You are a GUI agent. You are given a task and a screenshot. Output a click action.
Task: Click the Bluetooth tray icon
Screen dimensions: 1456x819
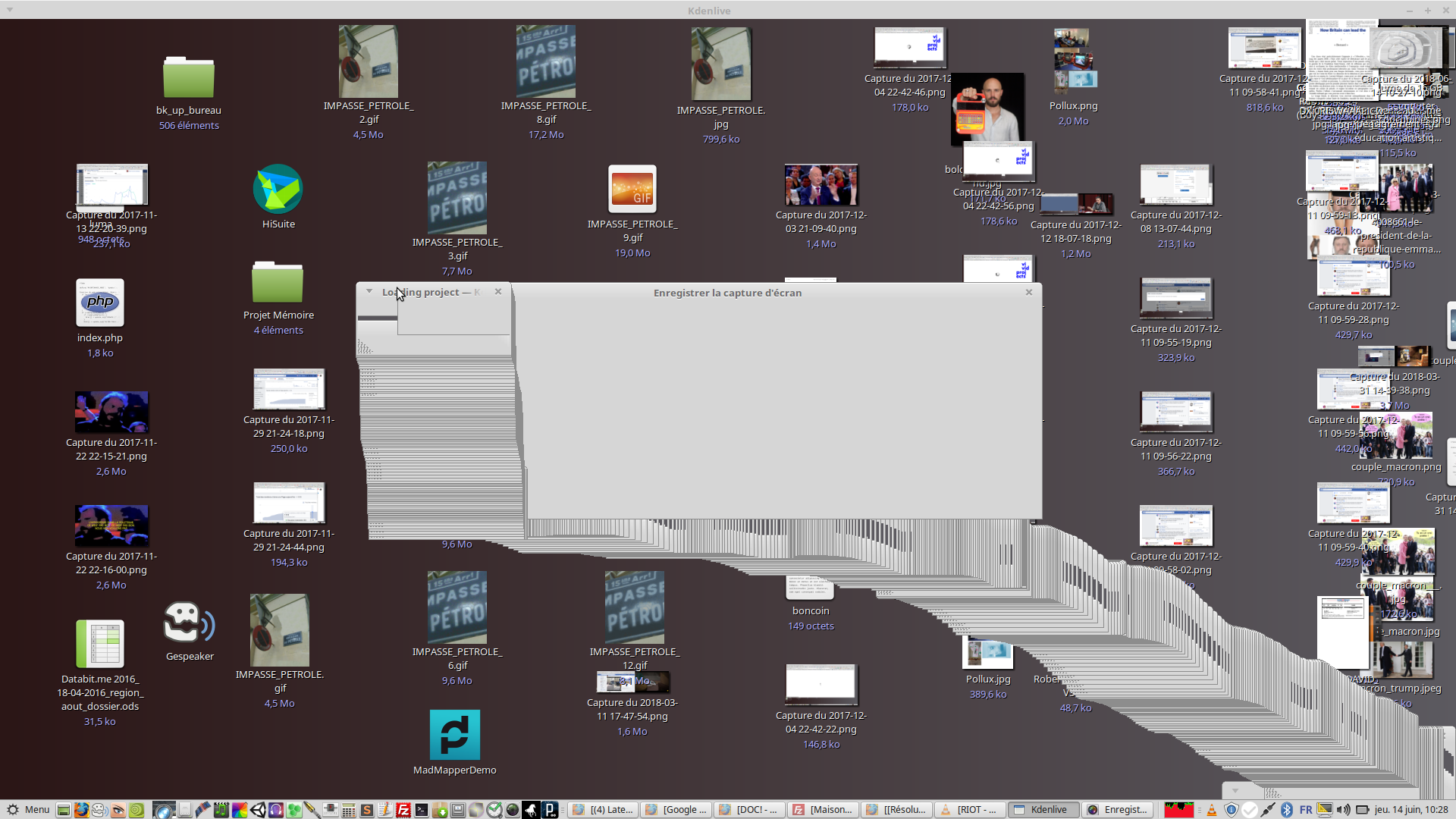(x=1286, y=810)
